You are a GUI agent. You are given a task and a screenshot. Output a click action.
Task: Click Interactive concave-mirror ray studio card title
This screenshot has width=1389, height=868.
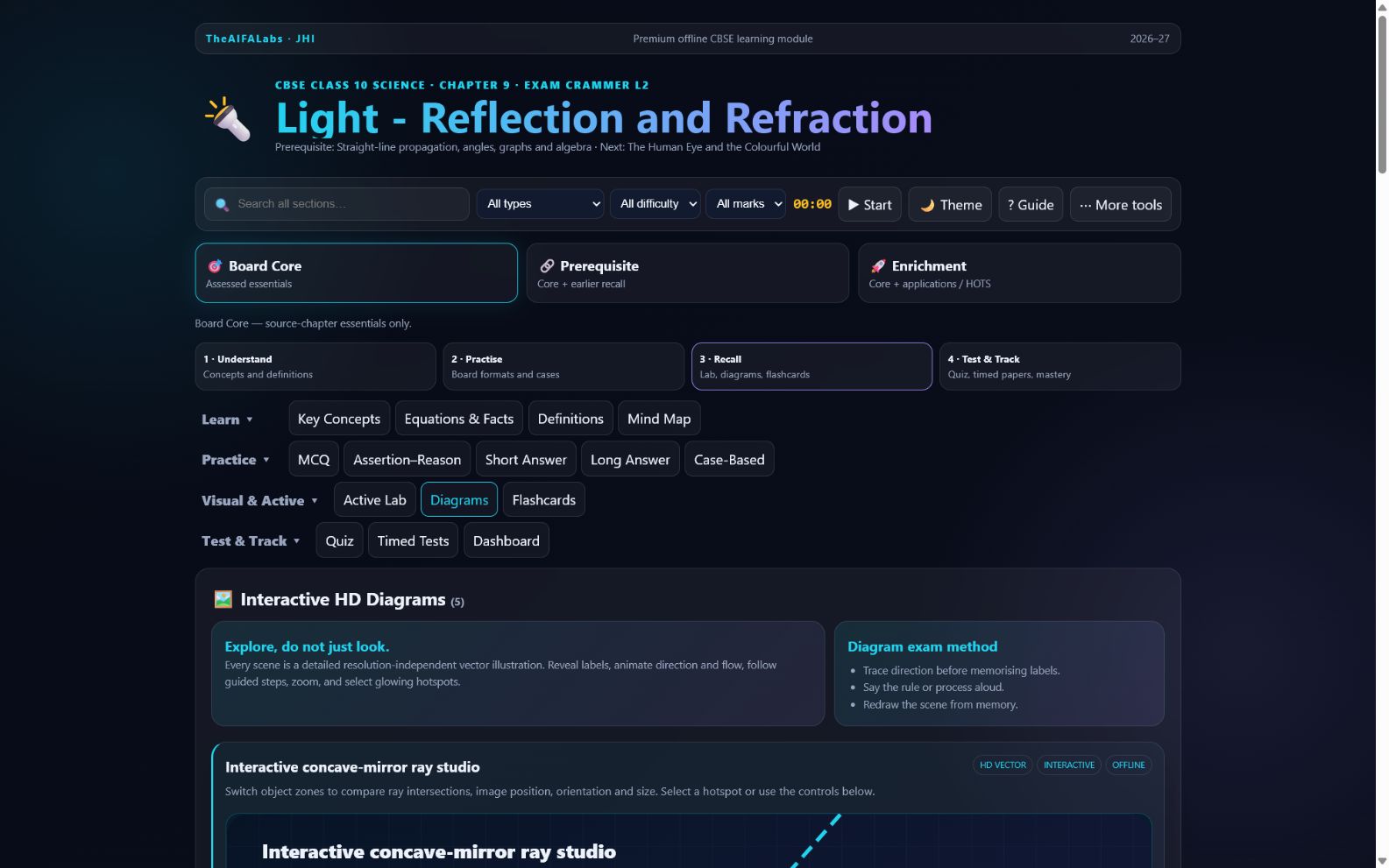(352, 767)
